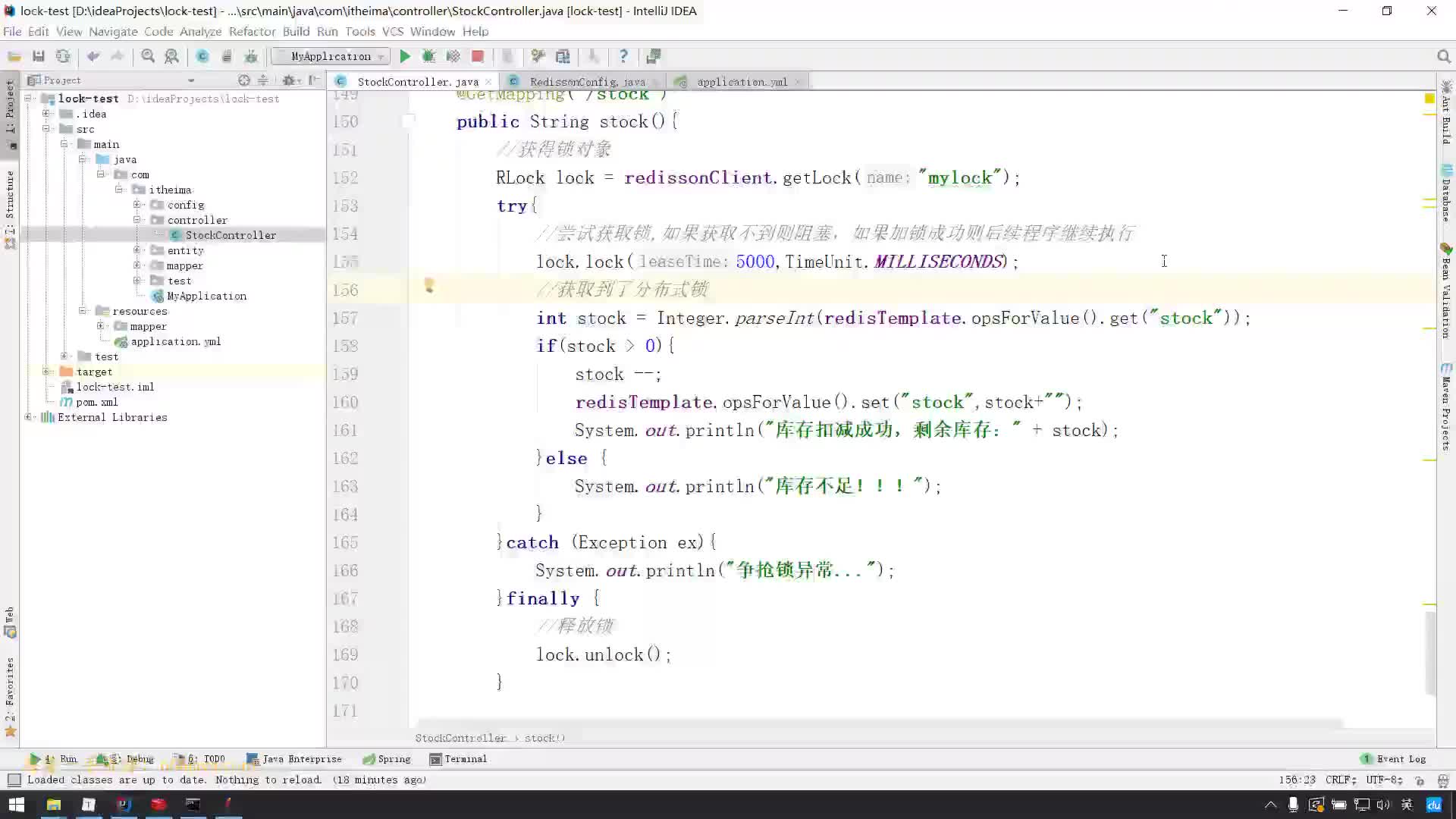The height and width of the screenshot is (819, 1456).
Task: Click the Synchronize toolbar icon
Action: 63,56
